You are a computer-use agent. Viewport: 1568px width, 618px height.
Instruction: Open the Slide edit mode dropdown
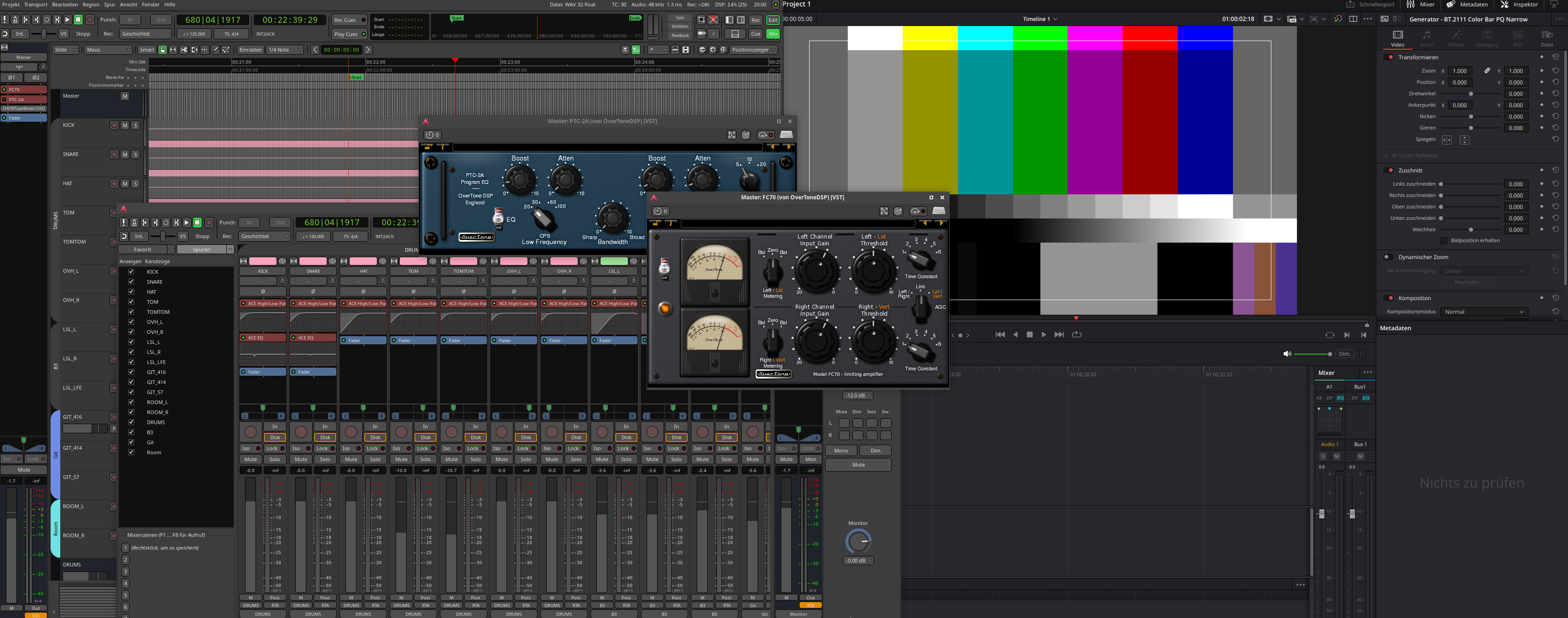click(x=66, y=50)
